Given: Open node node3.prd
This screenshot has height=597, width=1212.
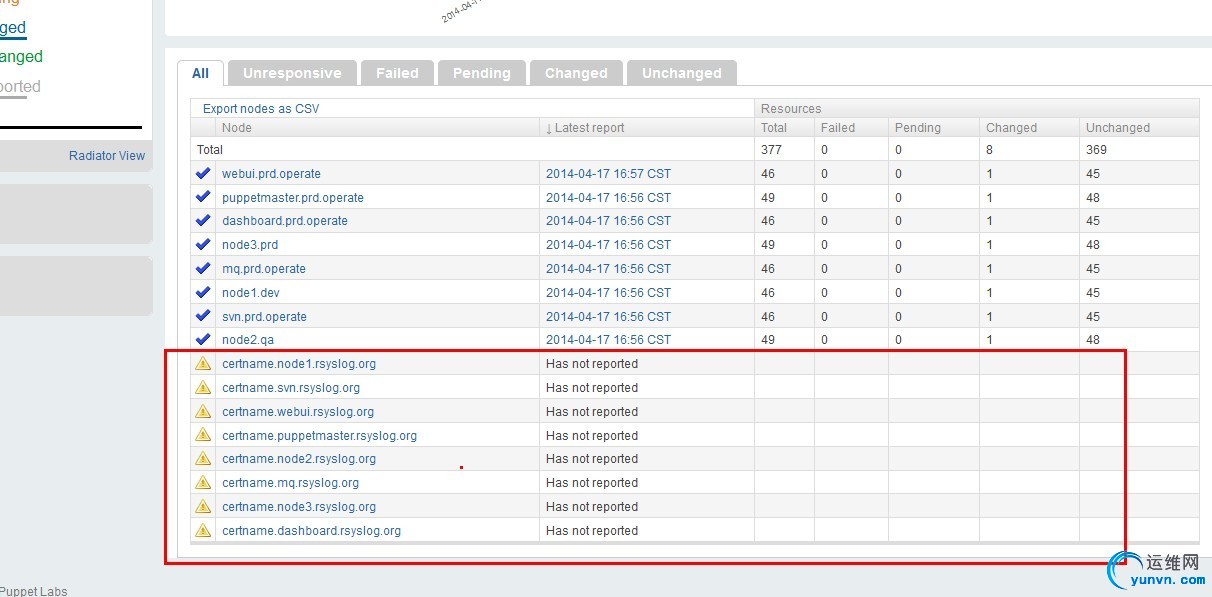Looking at the screenshot, I should [250, 245].
